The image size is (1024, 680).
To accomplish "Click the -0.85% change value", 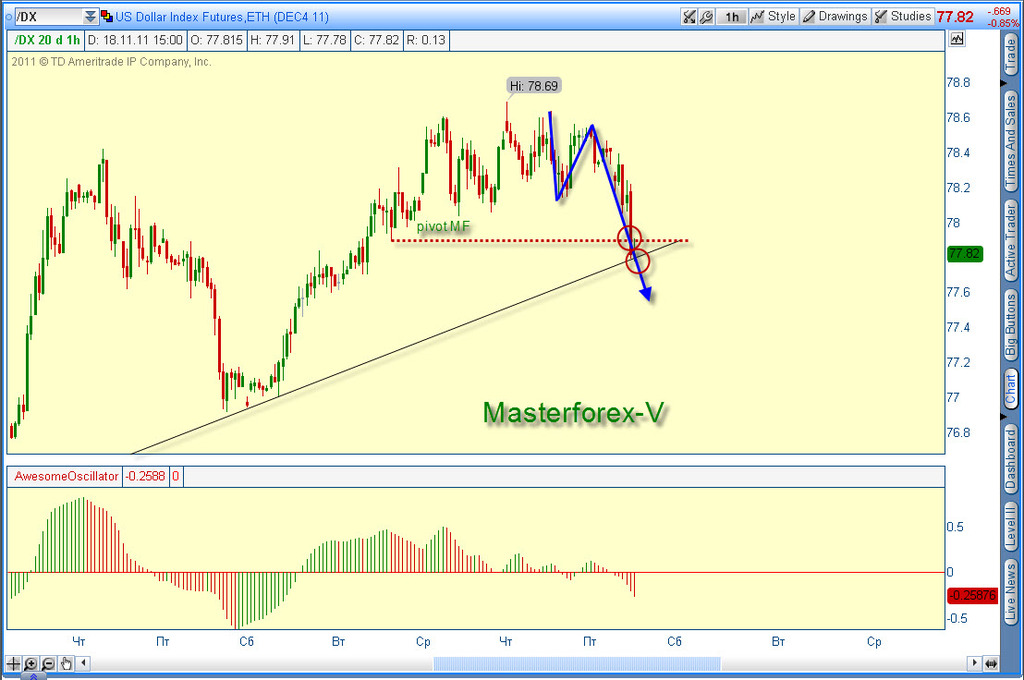I will click(x=1003, y=23).
